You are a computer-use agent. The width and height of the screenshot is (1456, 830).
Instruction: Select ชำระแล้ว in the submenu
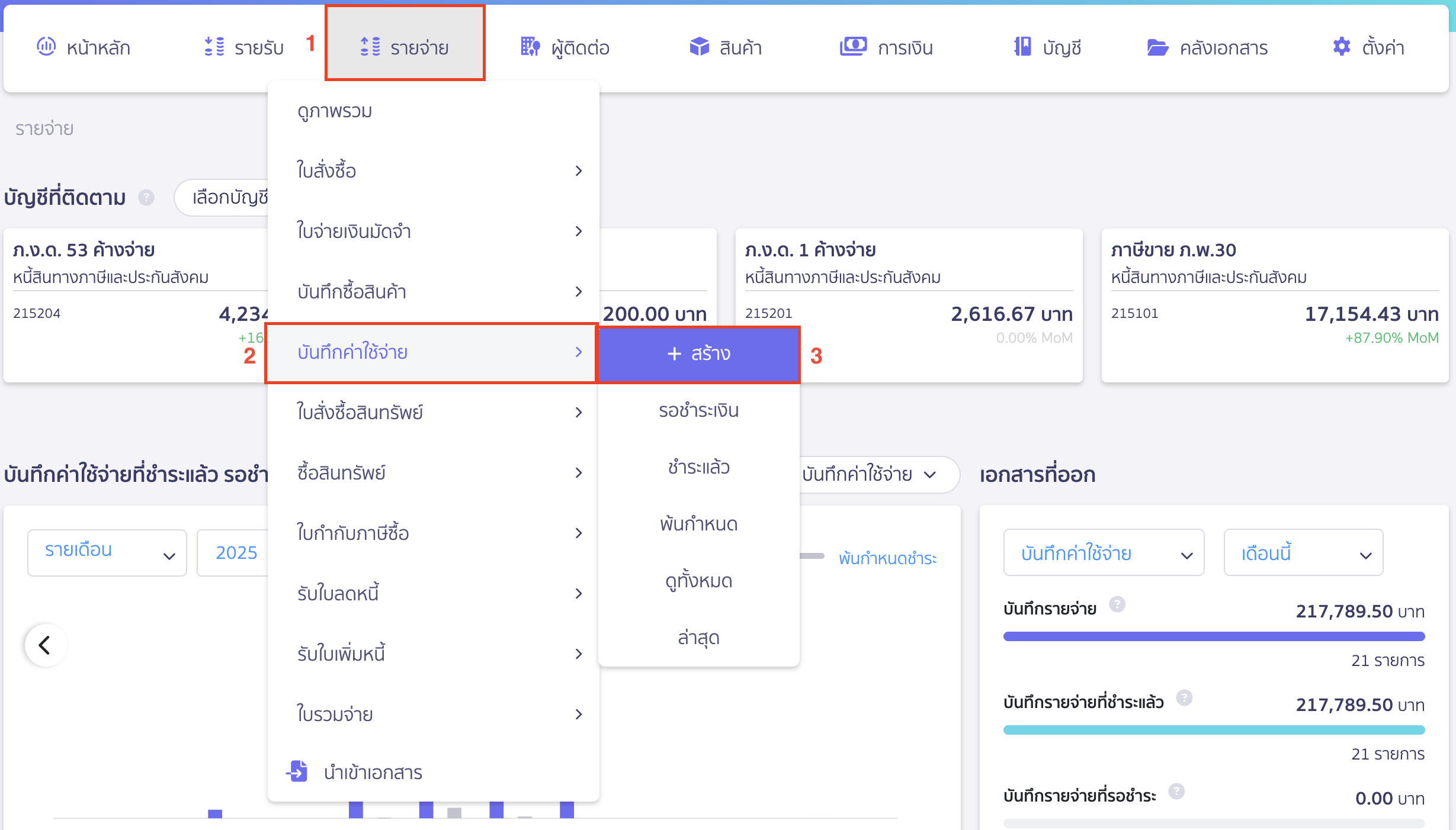[x=699, y=467]
